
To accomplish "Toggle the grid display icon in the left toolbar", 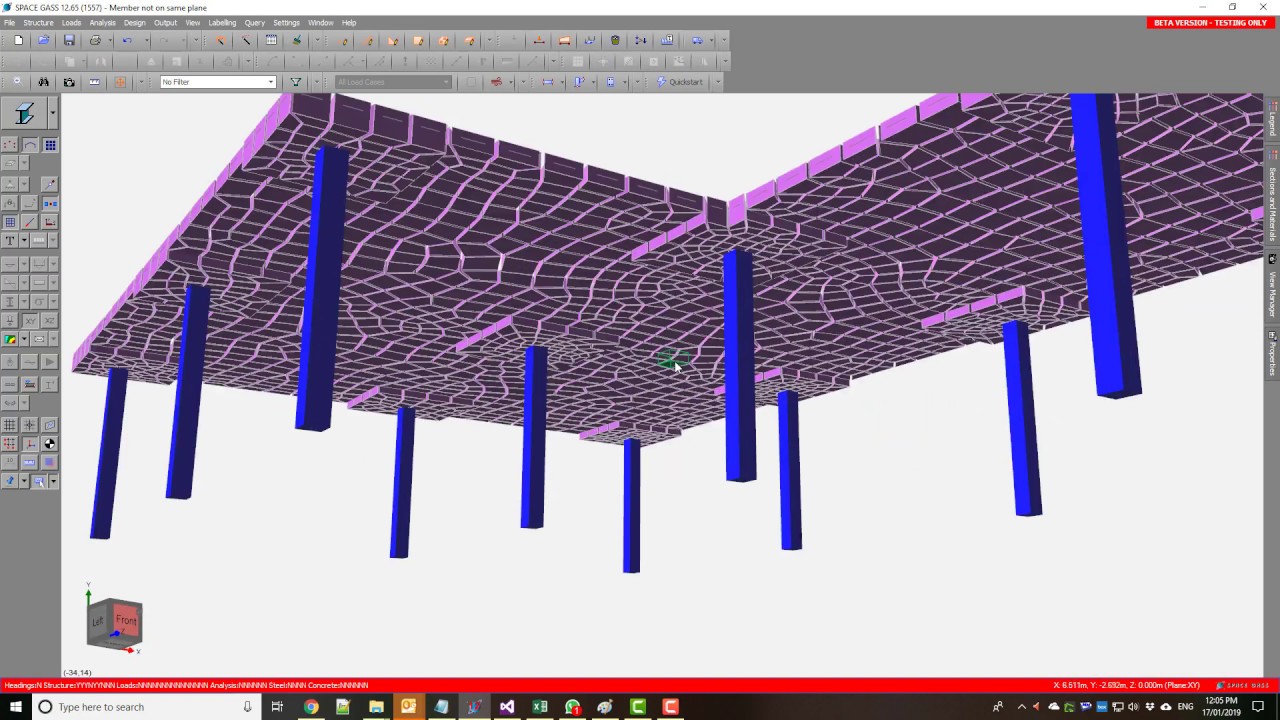I will [10, 425].
